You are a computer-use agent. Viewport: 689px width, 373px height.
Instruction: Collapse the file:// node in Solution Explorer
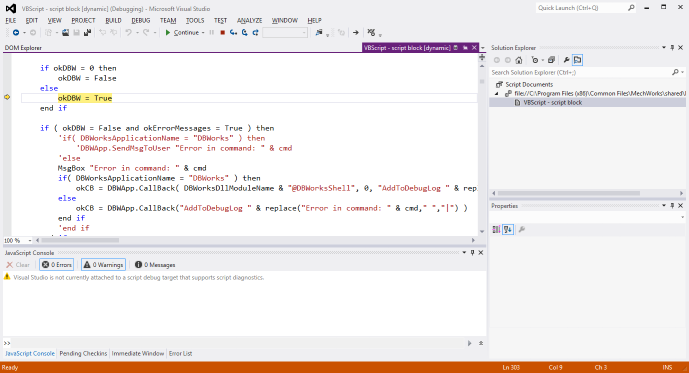click(497, 94)
